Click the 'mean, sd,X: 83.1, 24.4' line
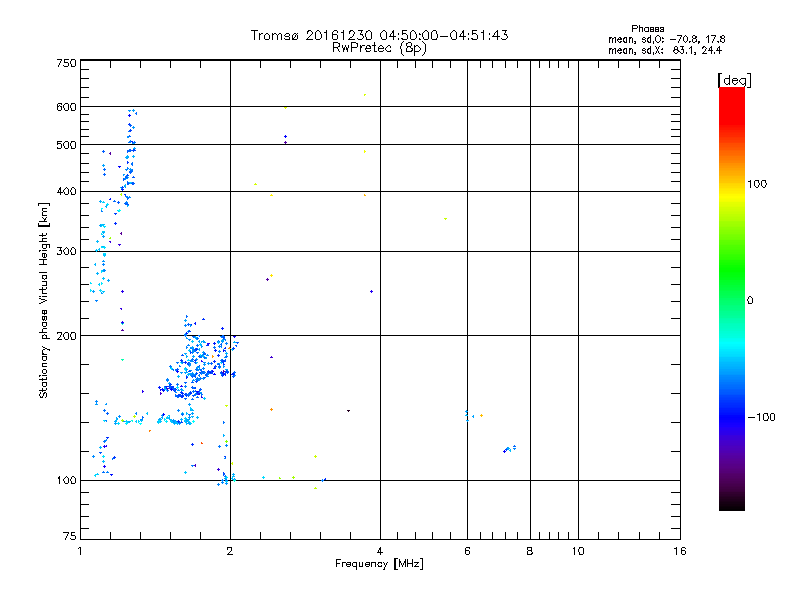The width and height of the screenshot is (800, 600). click(665, 50)
